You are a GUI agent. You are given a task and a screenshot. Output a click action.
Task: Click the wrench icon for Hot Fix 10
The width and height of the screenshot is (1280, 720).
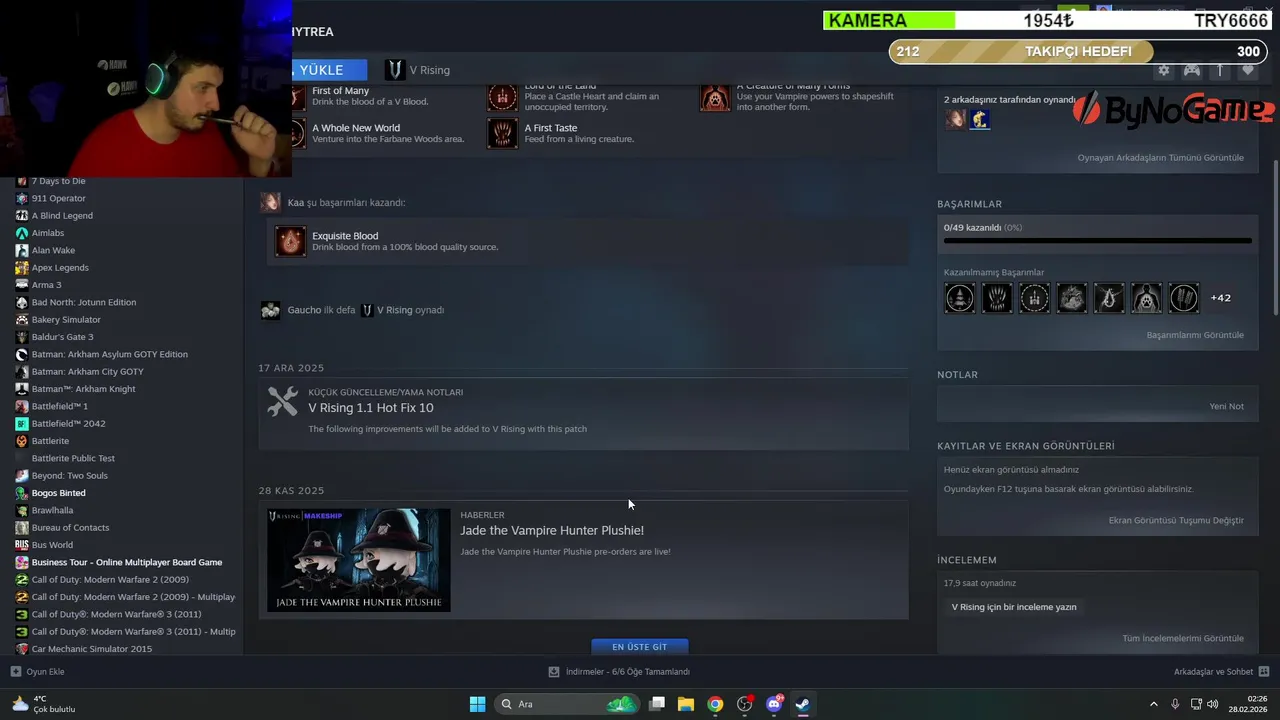click(x=283, y=402)
